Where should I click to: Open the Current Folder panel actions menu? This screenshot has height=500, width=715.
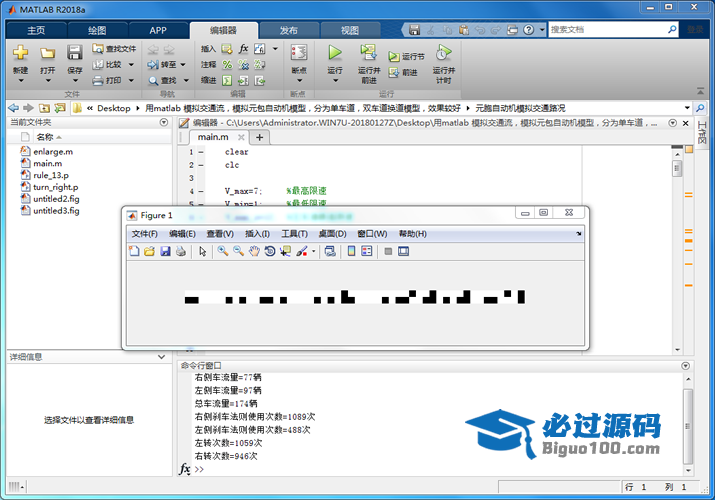coord(164,122)
